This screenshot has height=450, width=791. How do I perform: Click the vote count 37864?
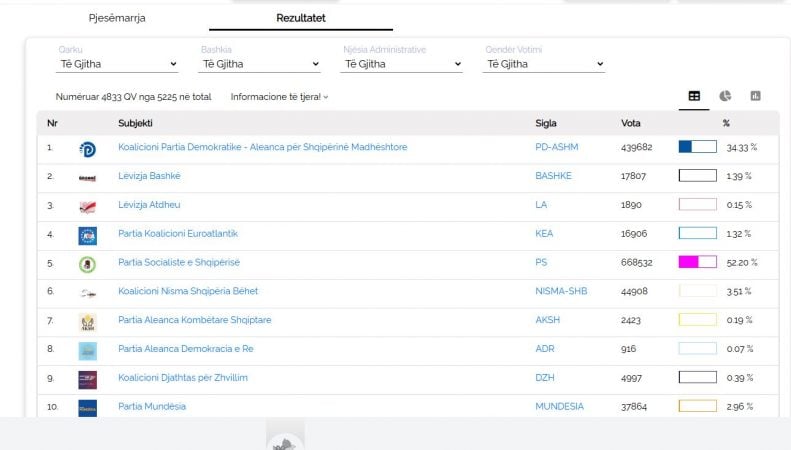coord(634,406)
